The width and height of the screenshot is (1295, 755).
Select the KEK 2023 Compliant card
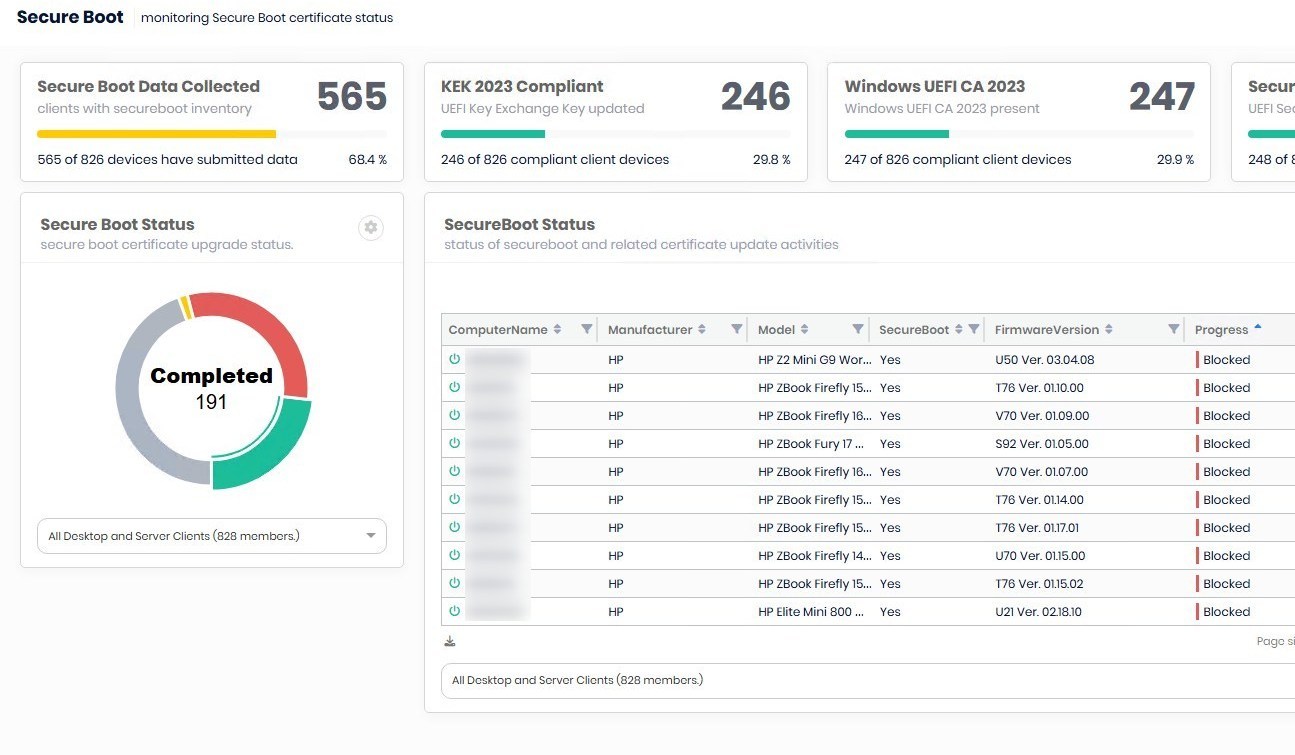(615, 122)
